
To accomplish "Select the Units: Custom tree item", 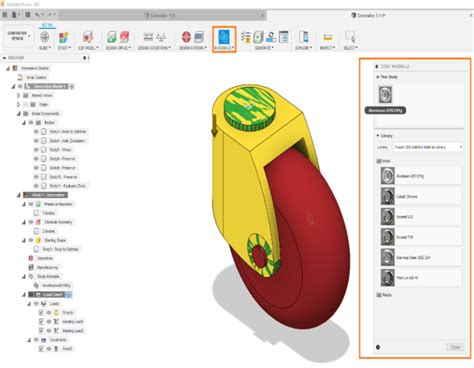I will 36,77.
